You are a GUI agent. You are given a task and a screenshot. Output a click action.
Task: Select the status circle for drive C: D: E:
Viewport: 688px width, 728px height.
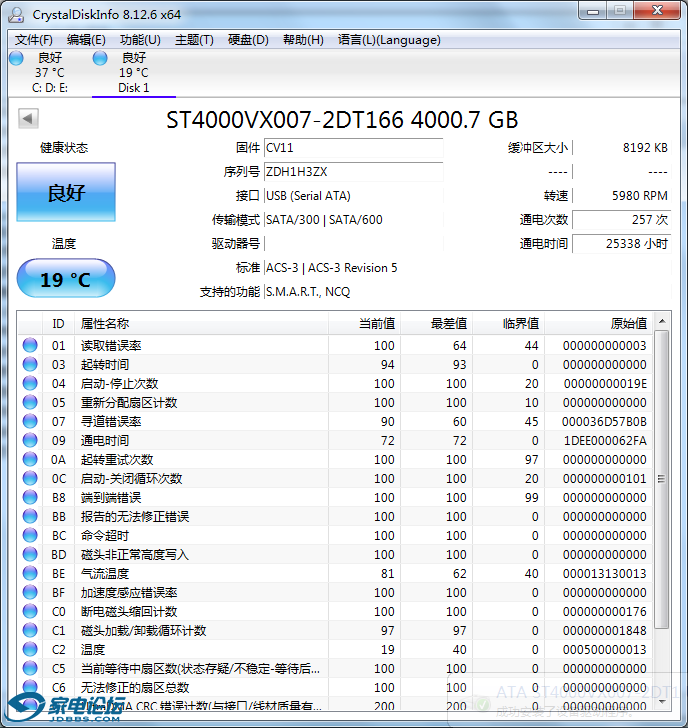click(x=16, y=58)
